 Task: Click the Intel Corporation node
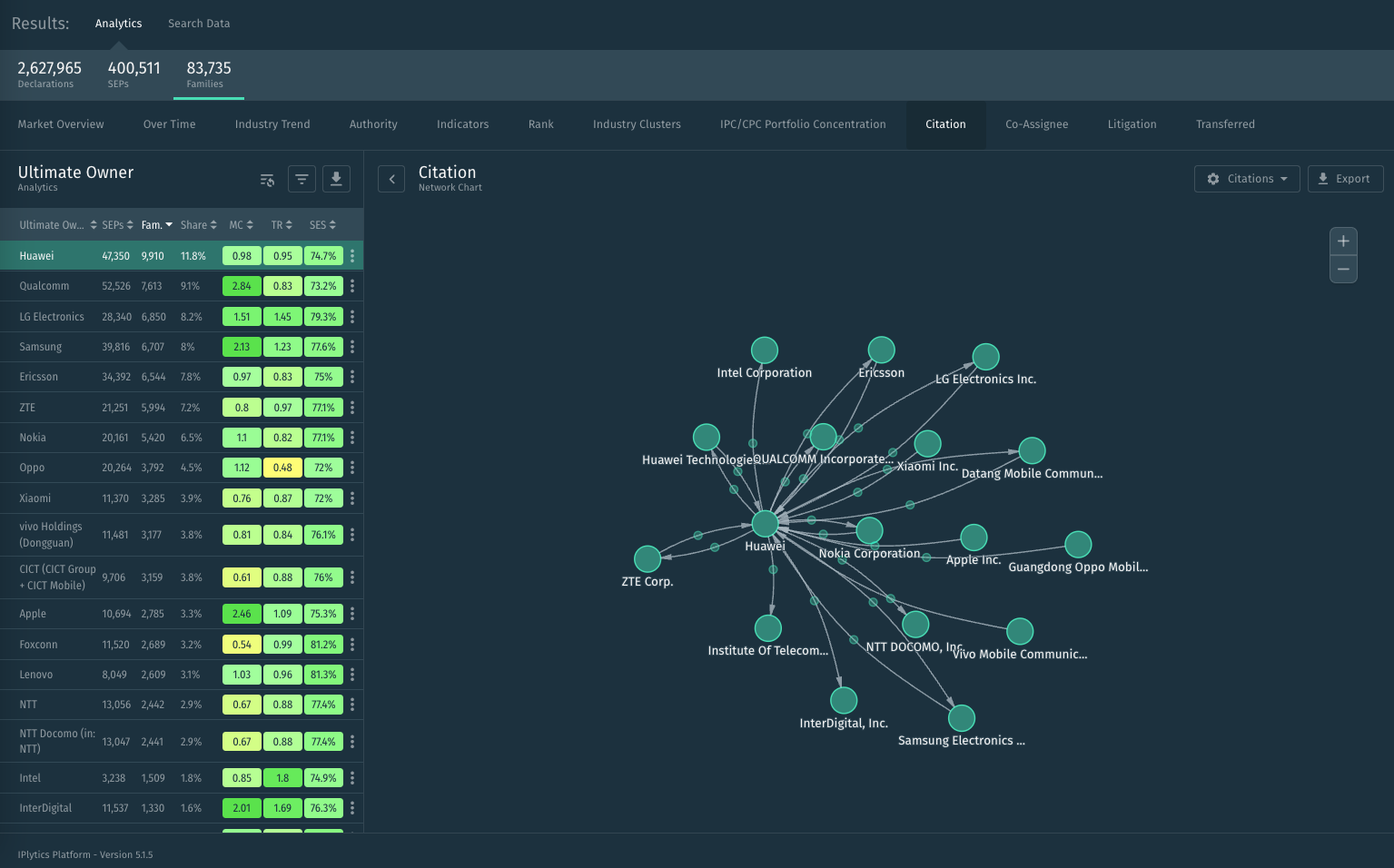click(765, 350)
